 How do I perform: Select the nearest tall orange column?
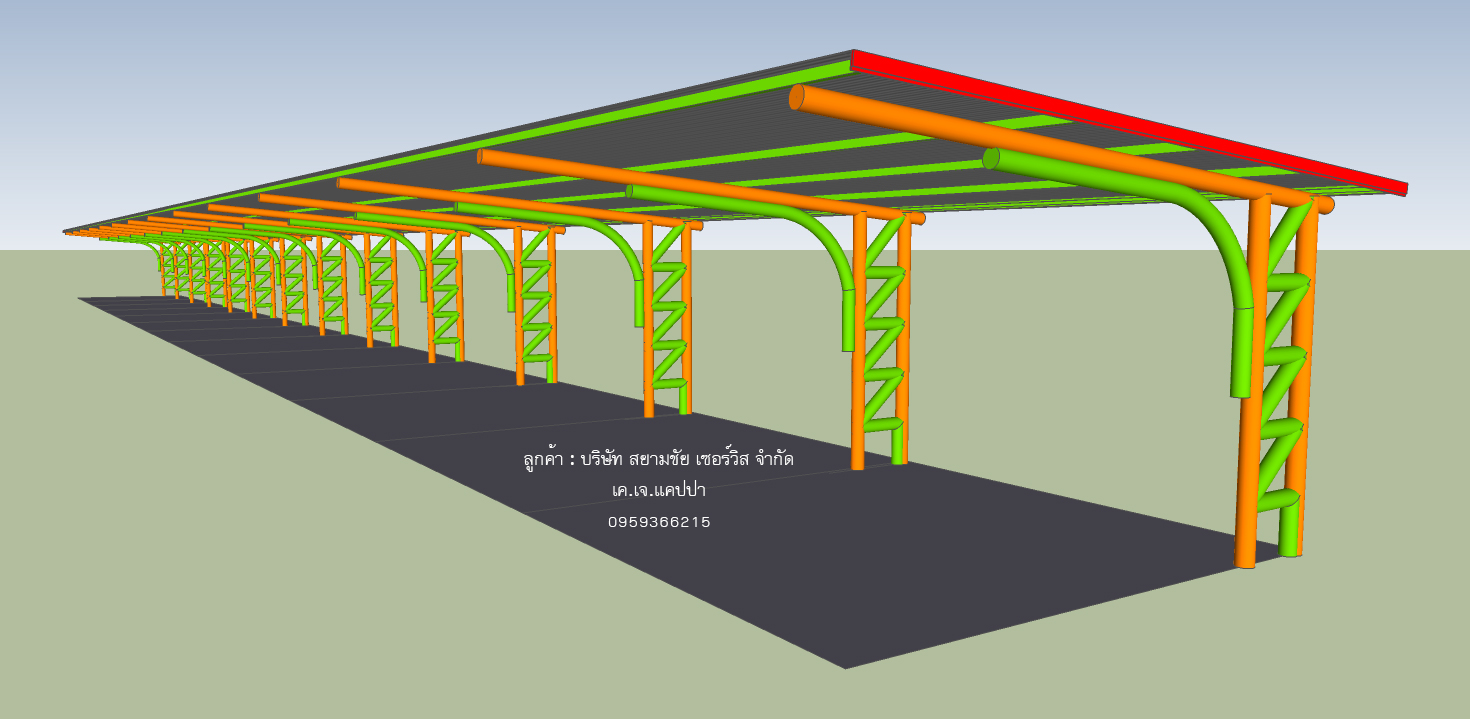tap(1250, 400)
